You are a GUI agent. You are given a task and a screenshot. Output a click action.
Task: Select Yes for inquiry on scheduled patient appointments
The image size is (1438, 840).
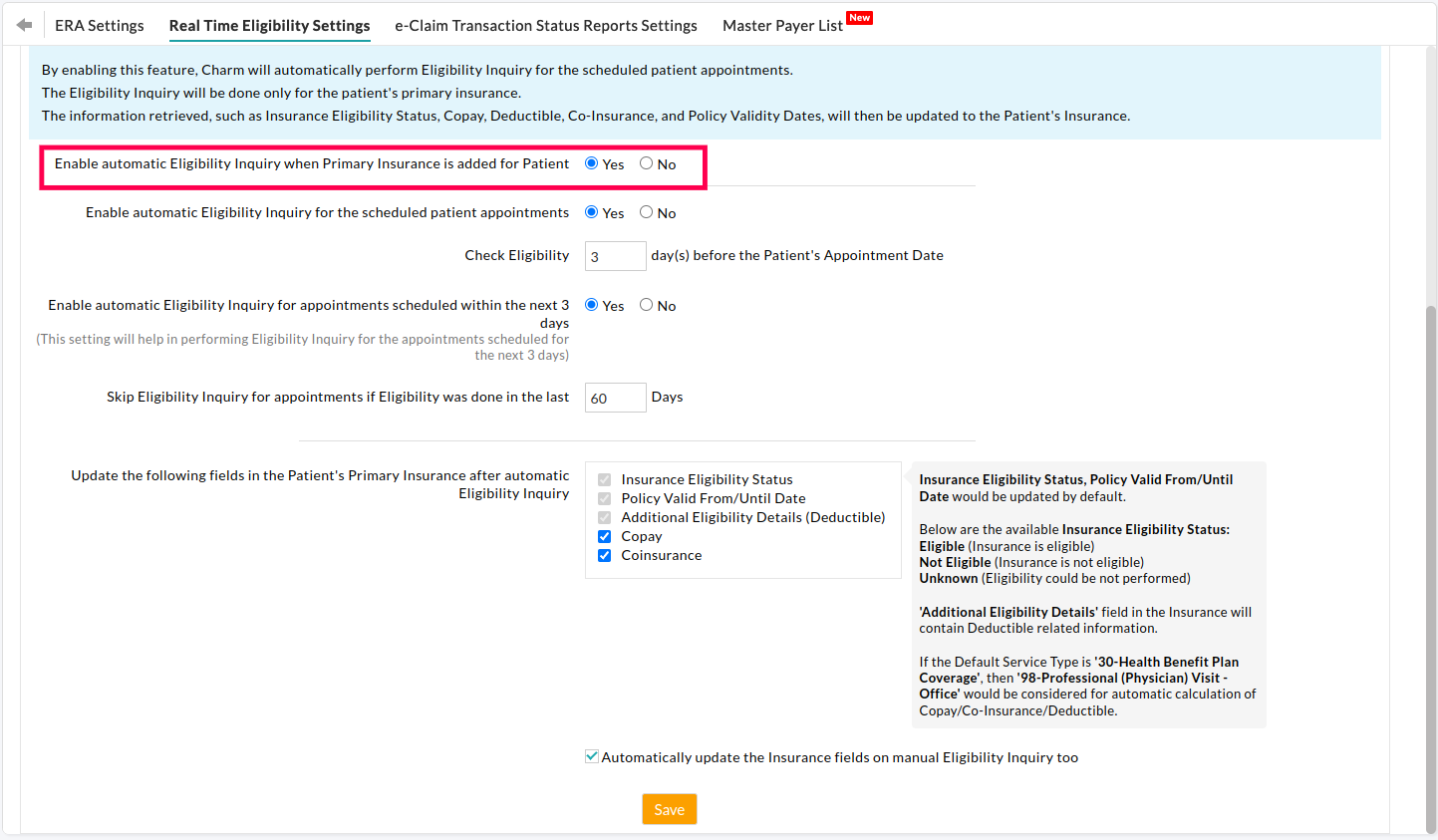coord(592,212)
